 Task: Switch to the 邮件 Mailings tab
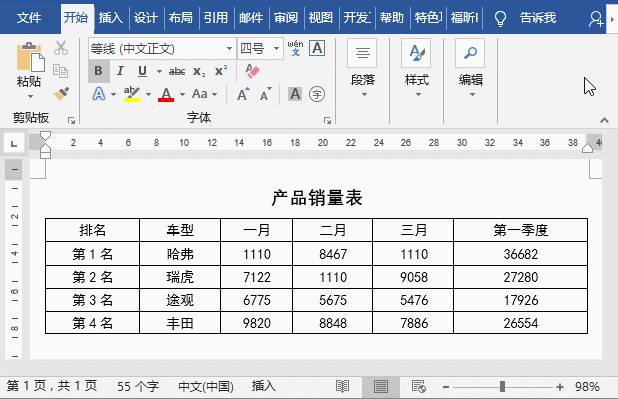pyautogui.click(x=251, y=18)
